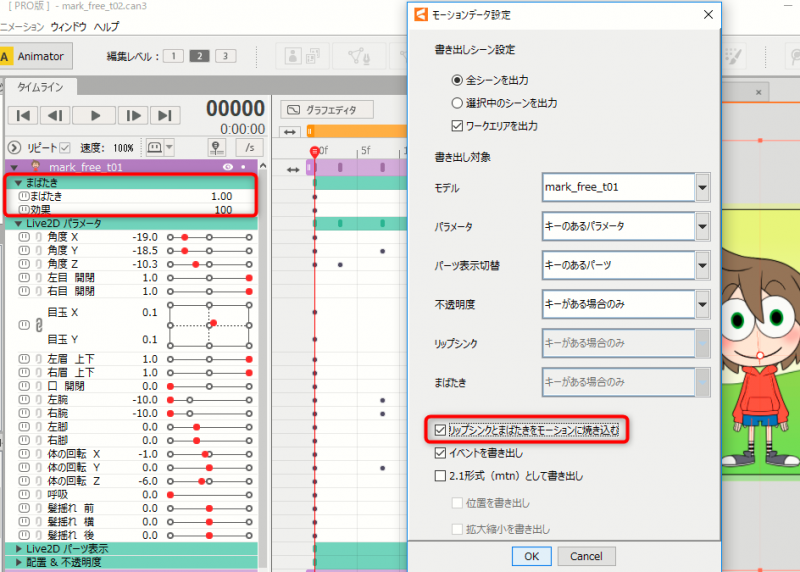The image size is (800, 572).
Task: Open the モデル dropdown mark_free_t01
Action: point(703,187)
